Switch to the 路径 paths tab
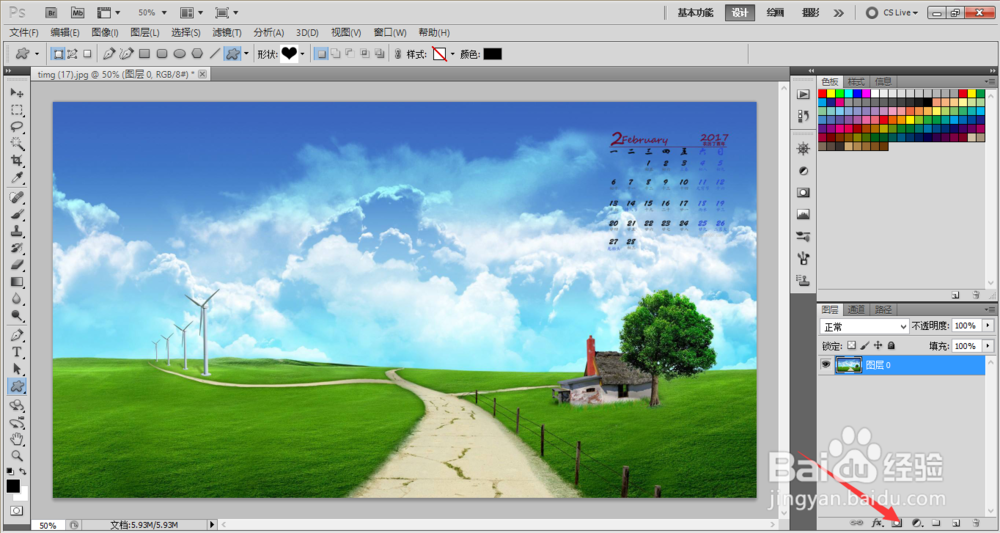Image resolution: width=1000 pixels, height=533 pixels. pyautogui.click(x=883, y=310)
